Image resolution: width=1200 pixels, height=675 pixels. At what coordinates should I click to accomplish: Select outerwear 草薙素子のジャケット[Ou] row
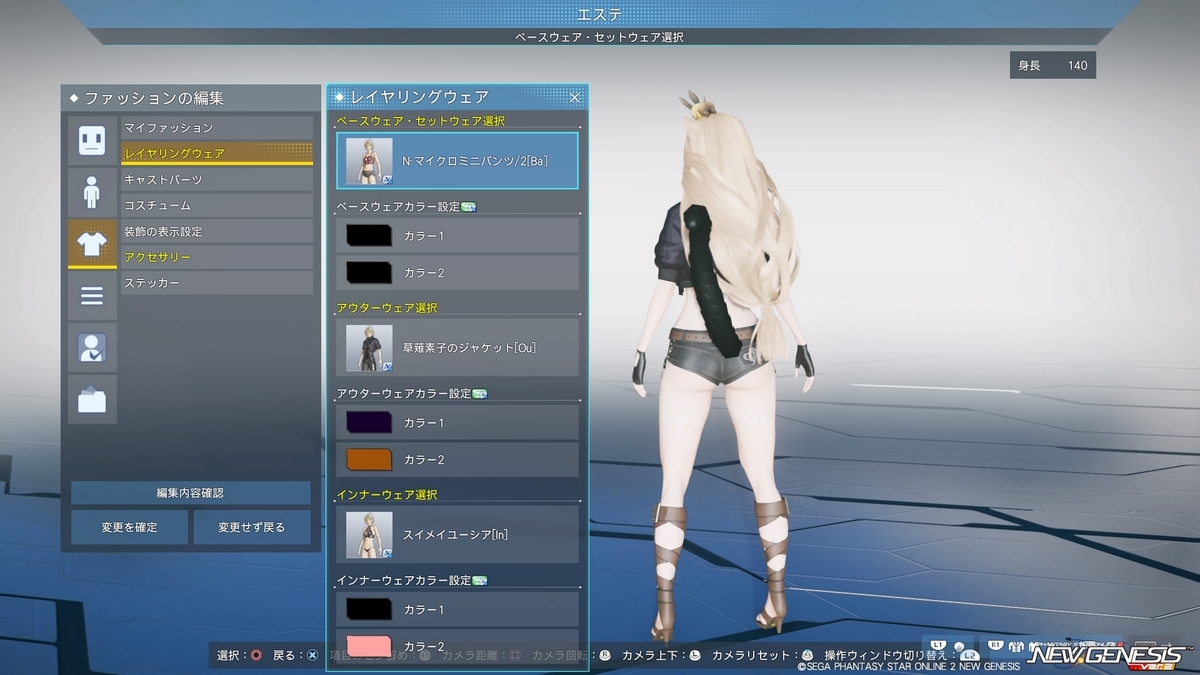click(457, 348)
